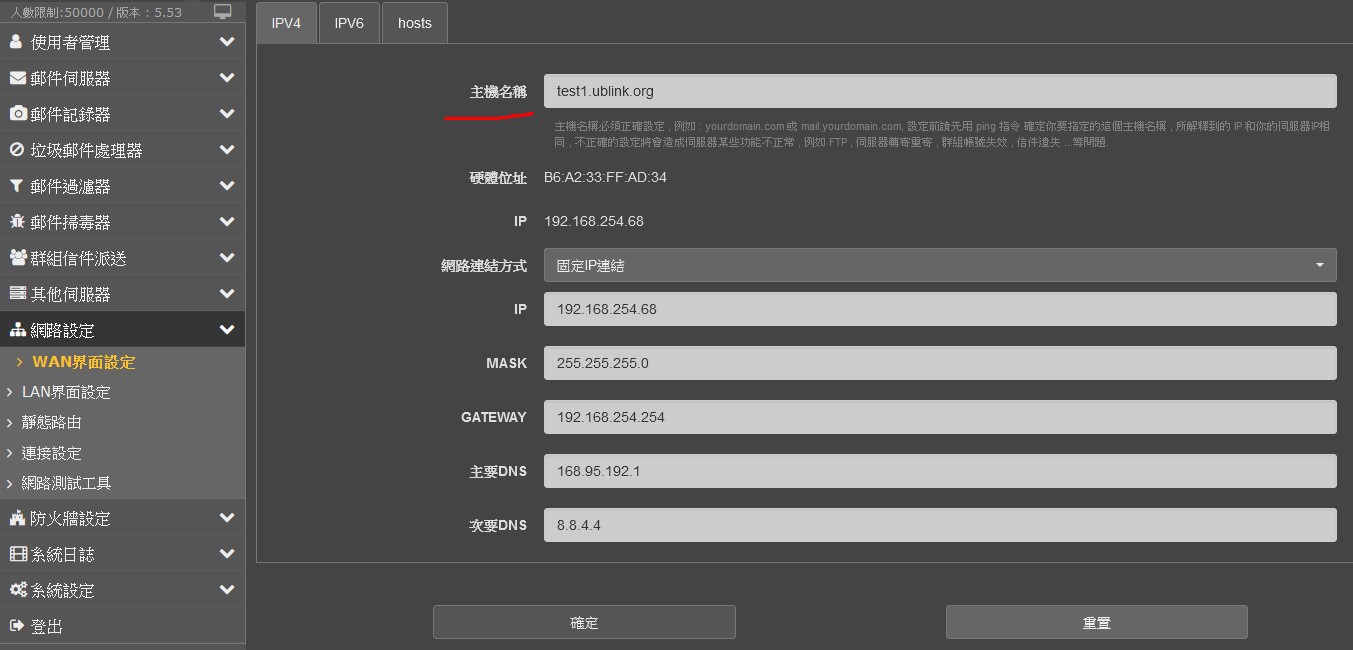This screenshot has height=650, width=1353.
Task: Expand the 系統日誌 section chevron
Action: coord(227,554)
